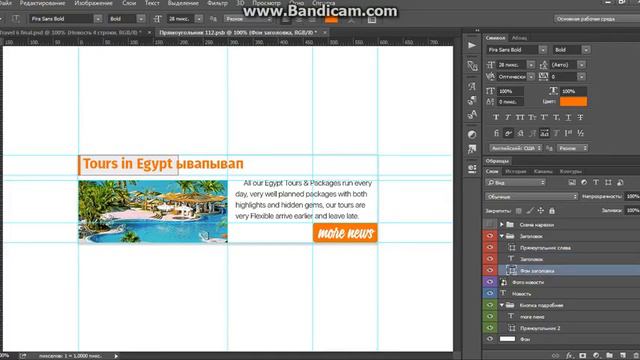Switch to the 'Каналы' tab
The width and height of the screenshot is (640, 360).
543,171
